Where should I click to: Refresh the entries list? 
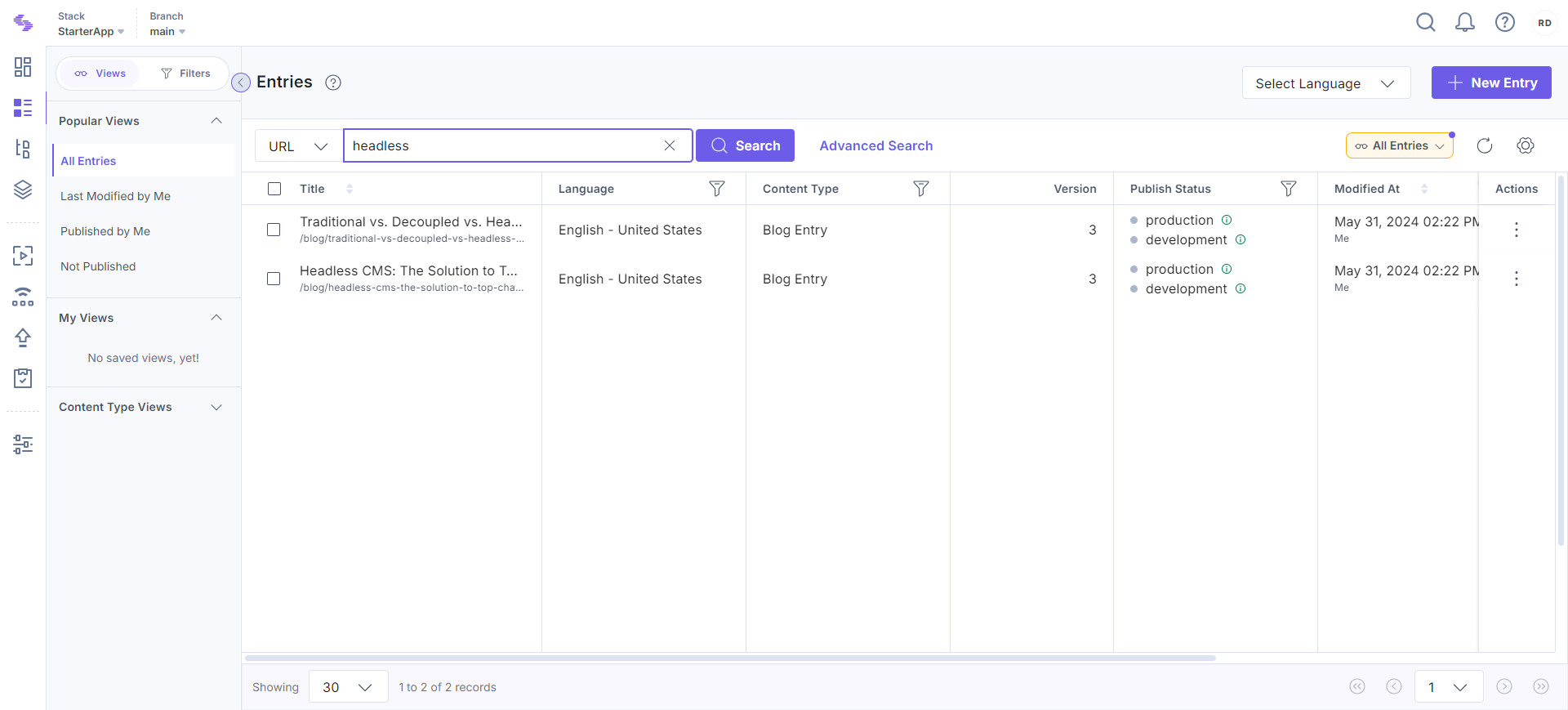[x=1485, y=145]
